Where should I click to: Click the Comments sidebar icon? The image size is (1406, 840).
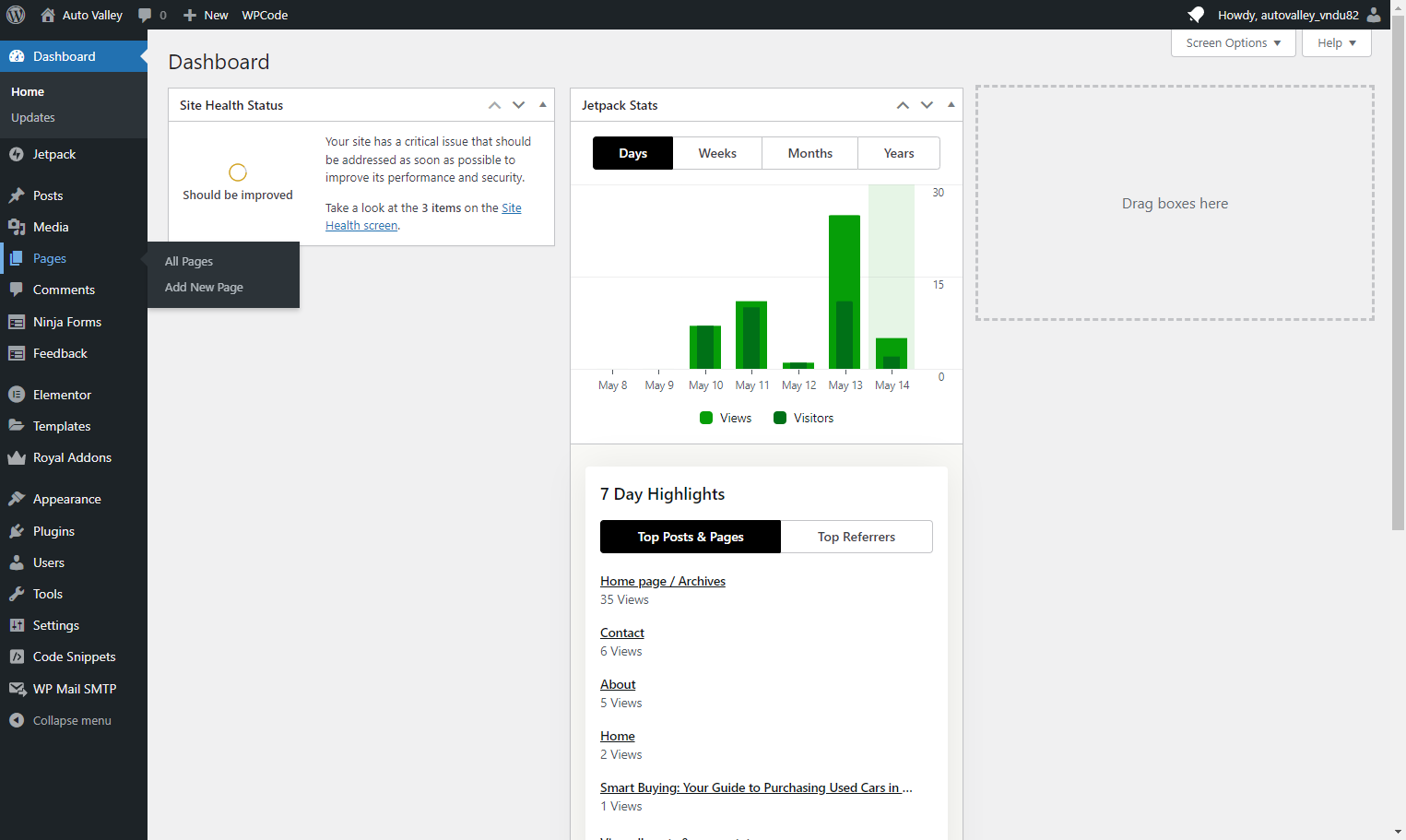17,290
